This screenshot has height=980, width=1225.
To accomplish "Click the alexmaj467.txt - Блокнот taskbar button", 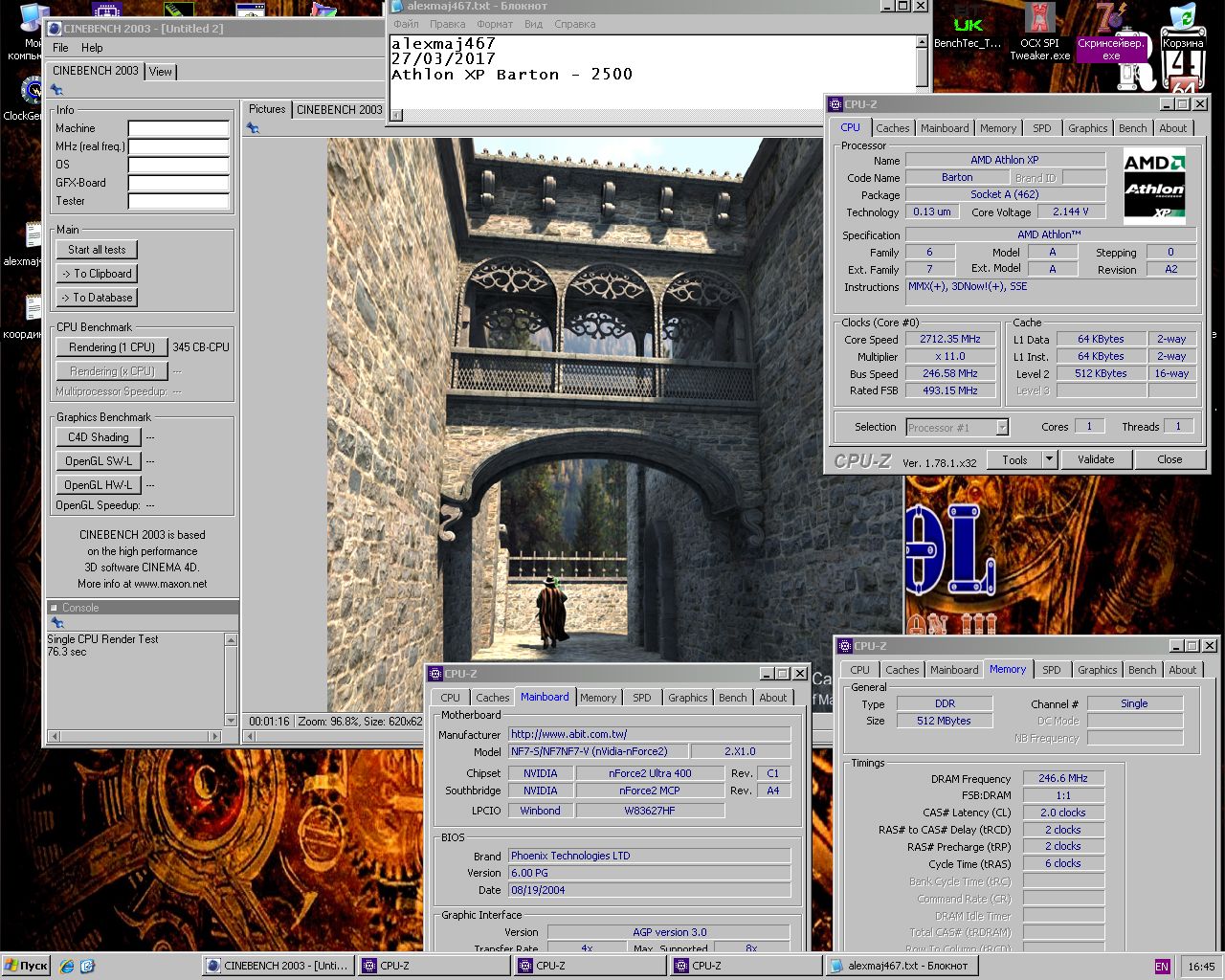I will (901, 966).
